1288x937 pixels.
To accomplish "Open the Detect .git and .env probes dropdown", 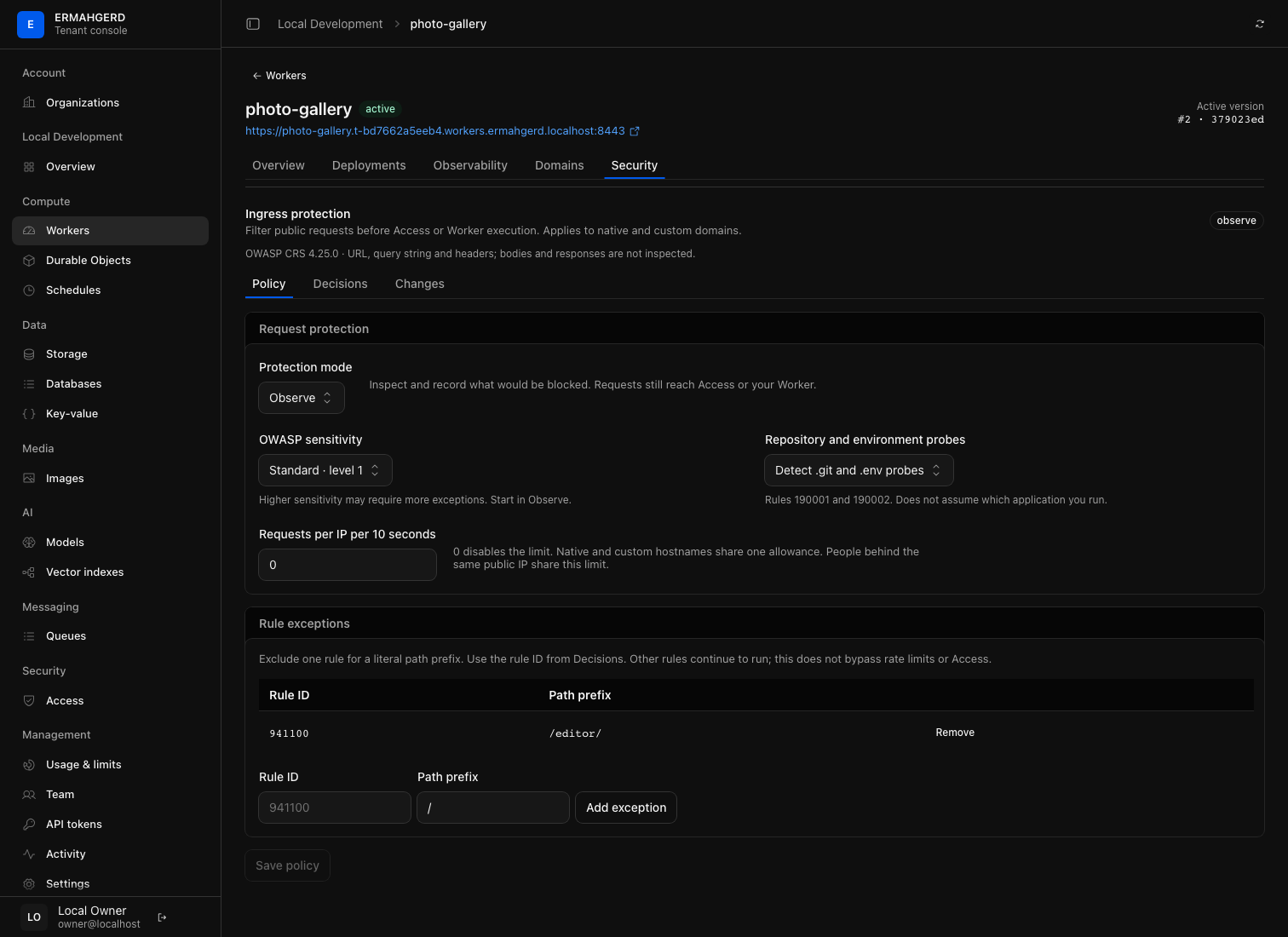I will (859, 470).
